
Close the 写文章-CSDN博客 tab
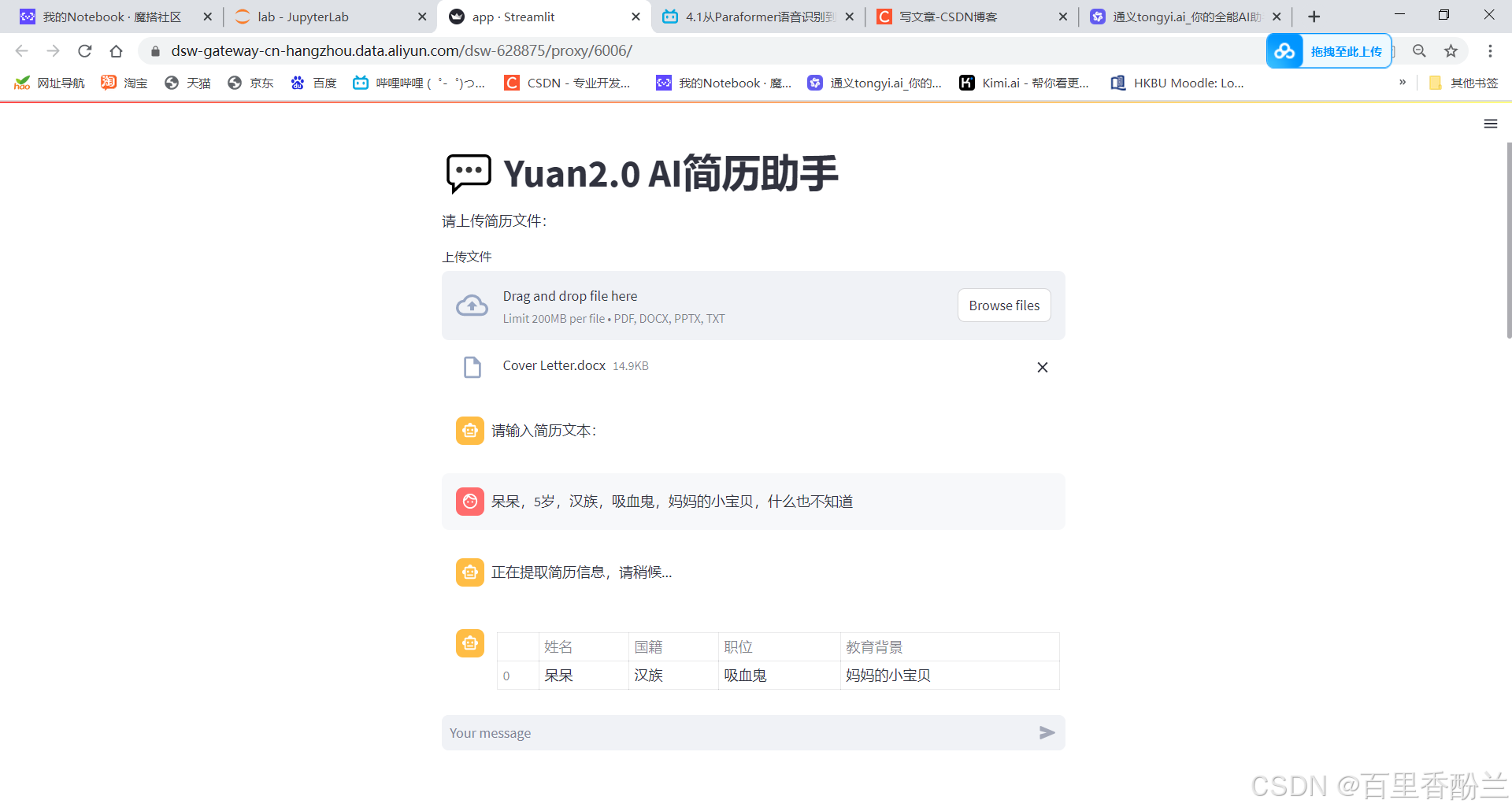coord(1063,17)
